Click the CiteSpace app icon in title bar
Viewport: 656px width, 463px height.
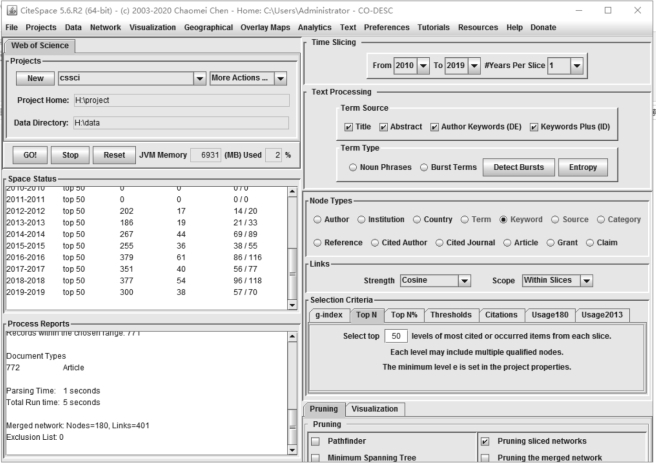10,9
